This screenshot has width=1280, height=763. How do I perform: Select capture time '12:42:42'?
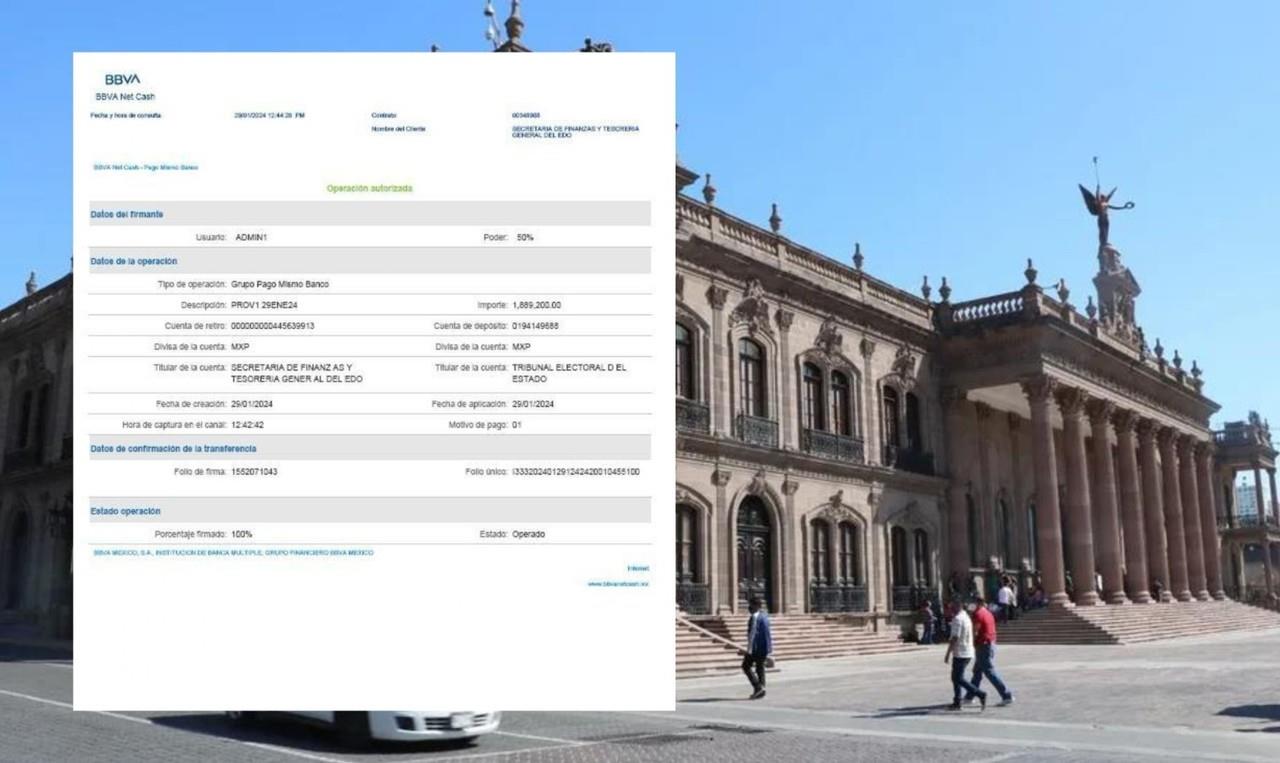(x=247, y=425)
